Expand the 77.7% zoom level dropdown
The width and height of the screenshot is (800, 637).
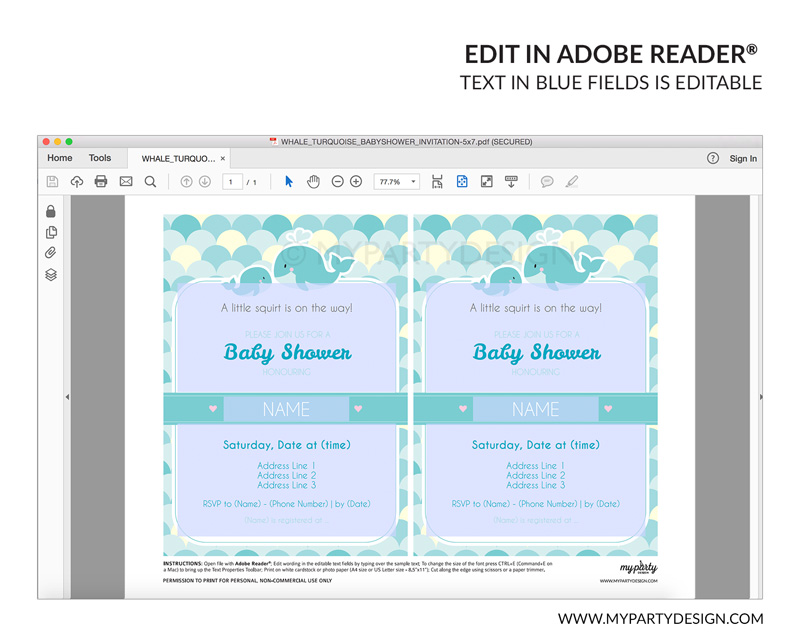413,182
